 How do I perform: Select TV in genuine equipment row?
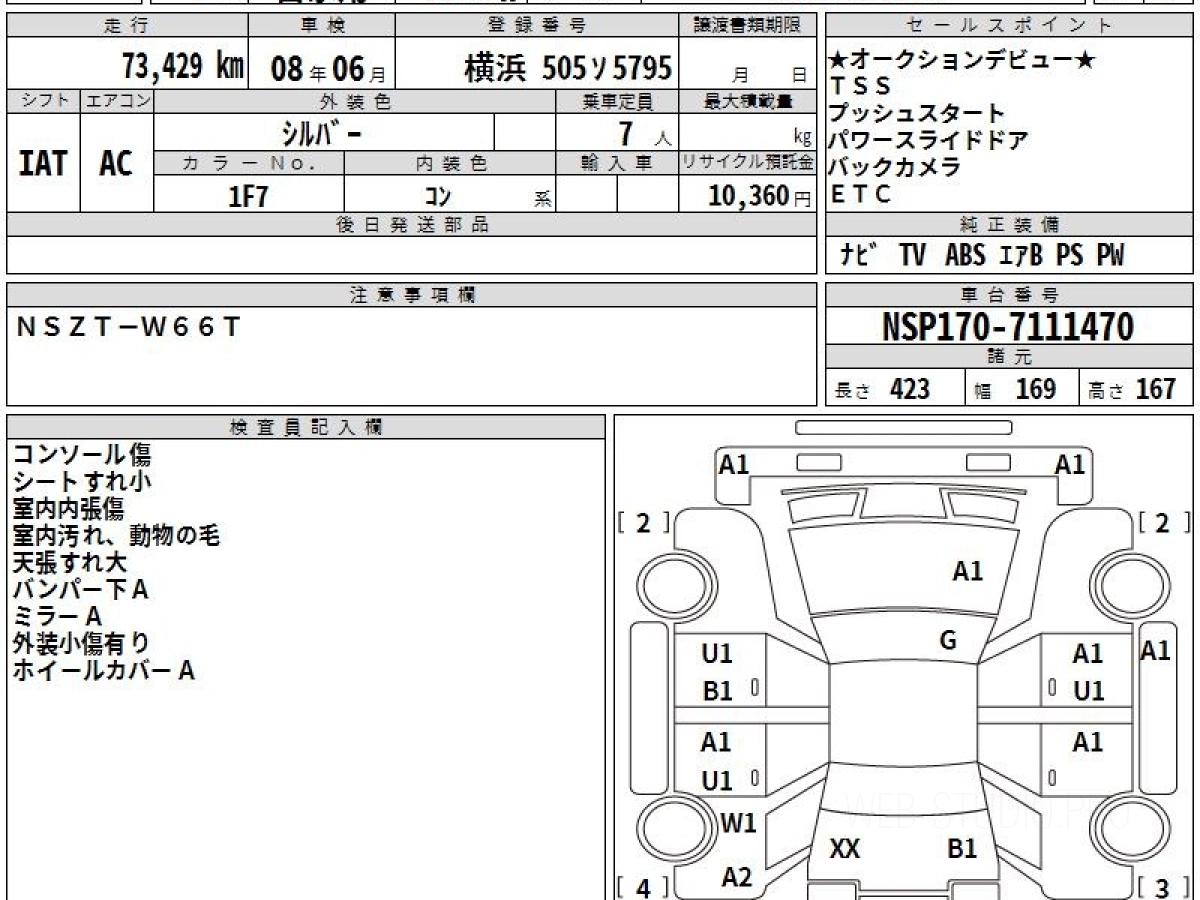(912, 256)
